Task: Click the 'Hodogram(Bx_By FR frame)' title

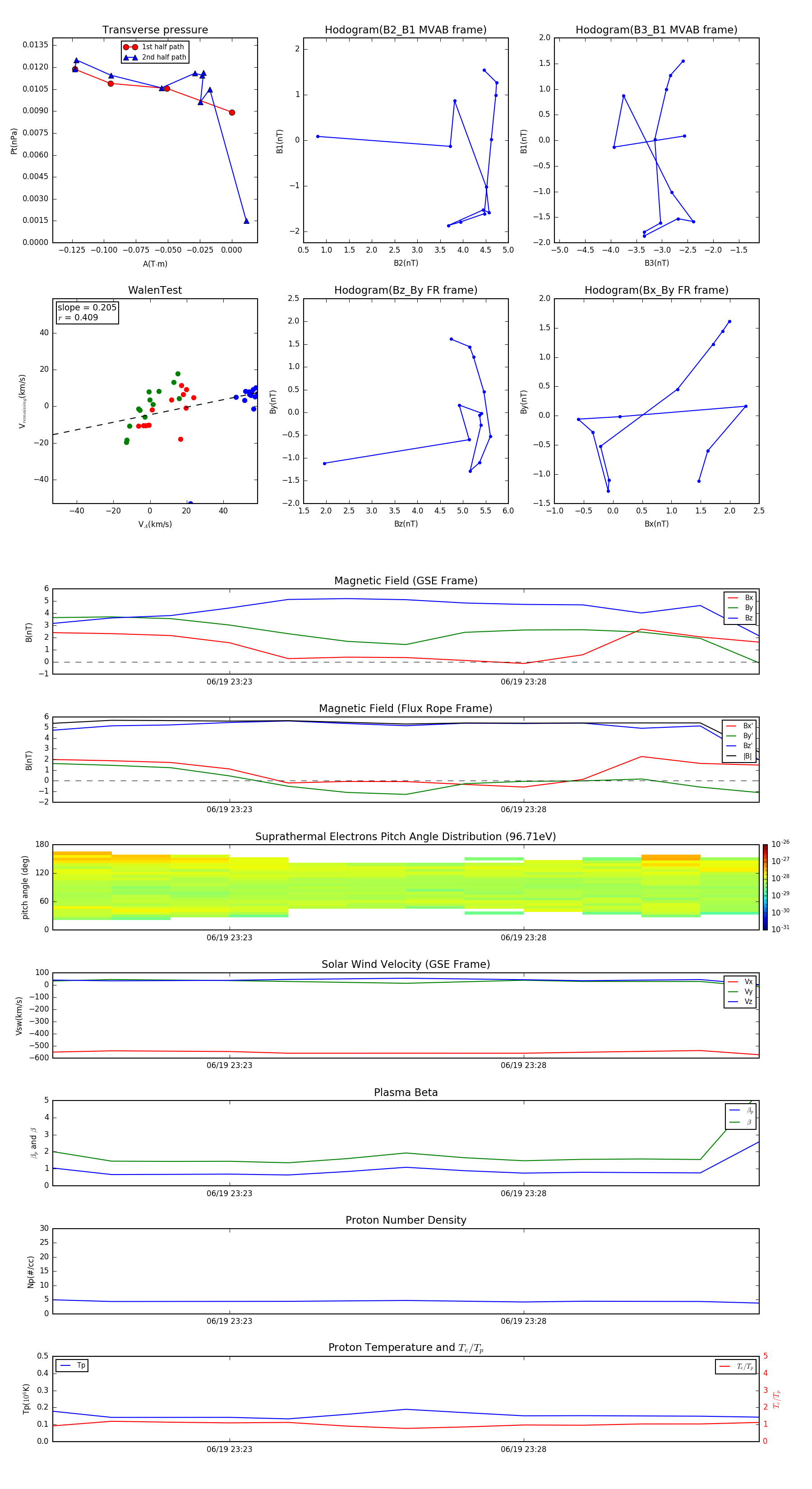Action: click(x=656, y=290)
